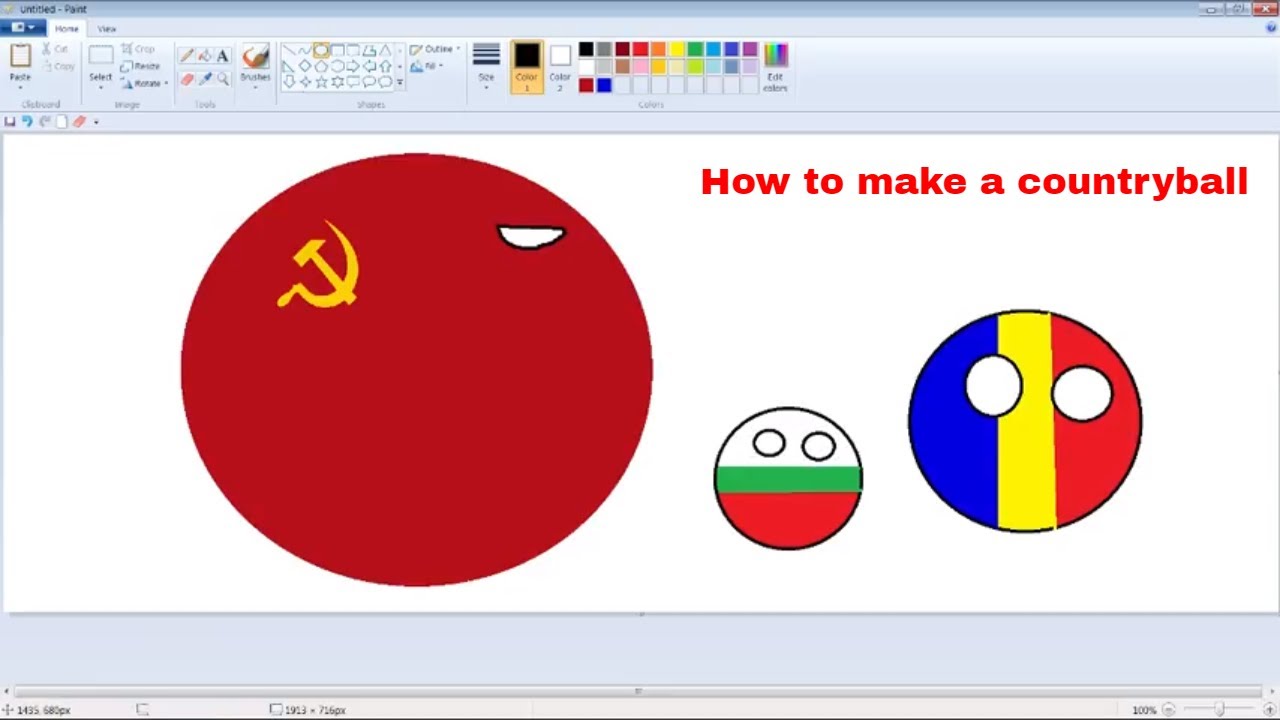Viewport: 1280px width, 720px height.
Task: Select the Color picker eyedropper tool
Action: 205,79
